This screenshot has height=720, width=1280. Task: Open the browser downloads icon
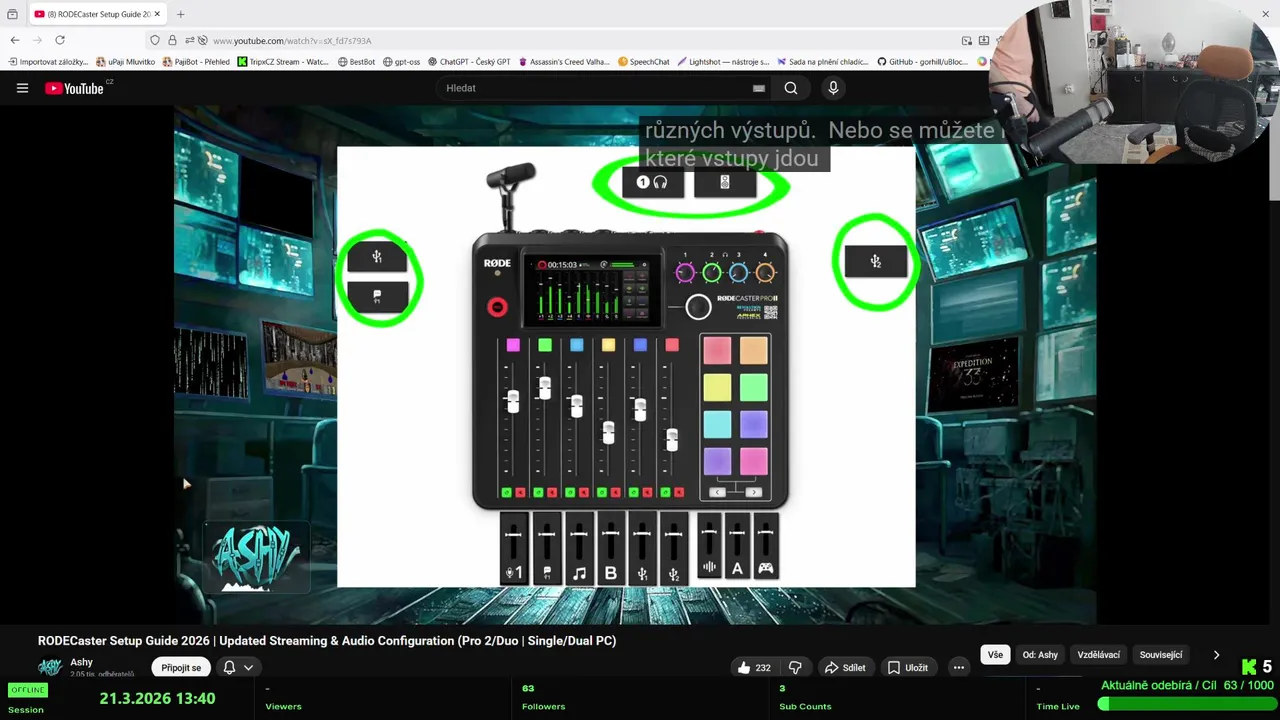[x=984, y=40]
